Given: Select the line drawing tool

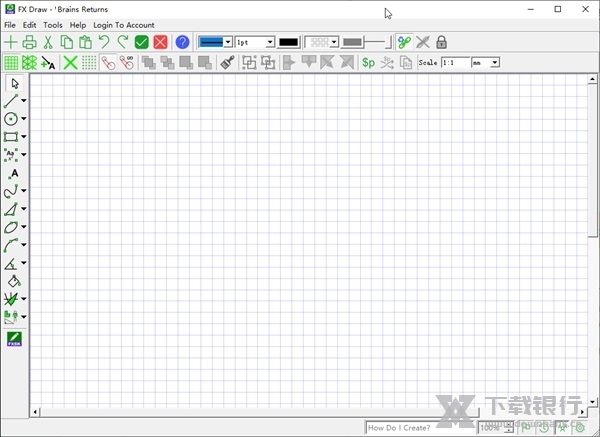Looking at the screenshot, I should tap(11, 101).
